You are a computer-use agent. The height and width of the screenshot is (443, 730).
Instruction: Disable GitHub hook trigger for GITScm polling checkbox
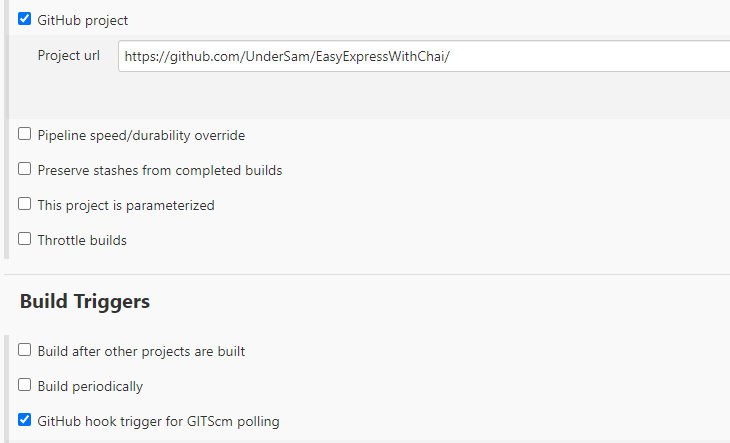[24, 420]
